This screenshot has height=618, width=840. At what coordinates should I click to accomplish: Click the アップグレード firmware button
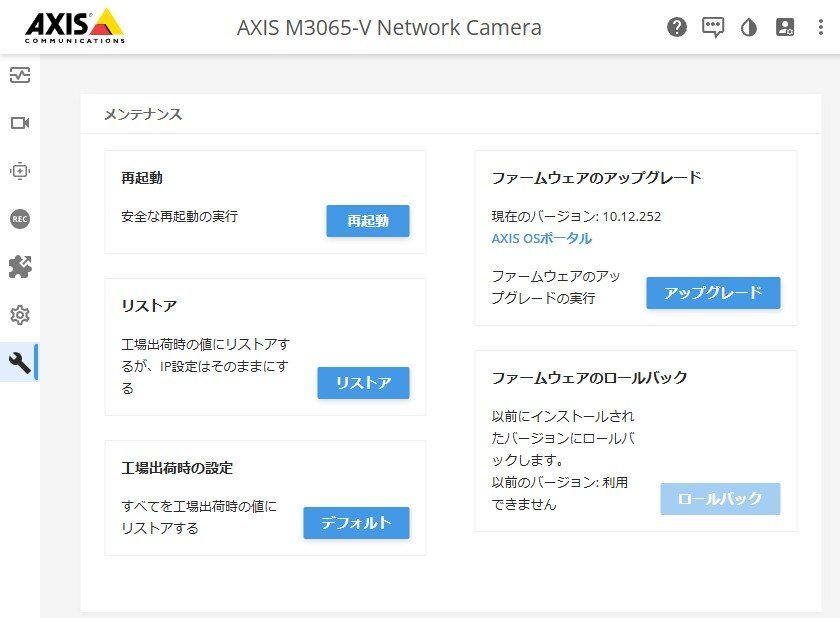(x=713, y=293)
